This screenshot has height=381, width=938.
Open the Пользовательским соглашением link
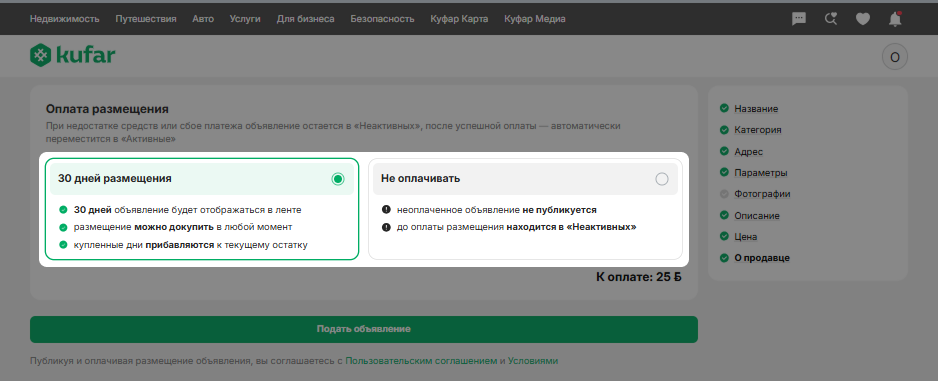pyautogui.click(x=421, y=361)
